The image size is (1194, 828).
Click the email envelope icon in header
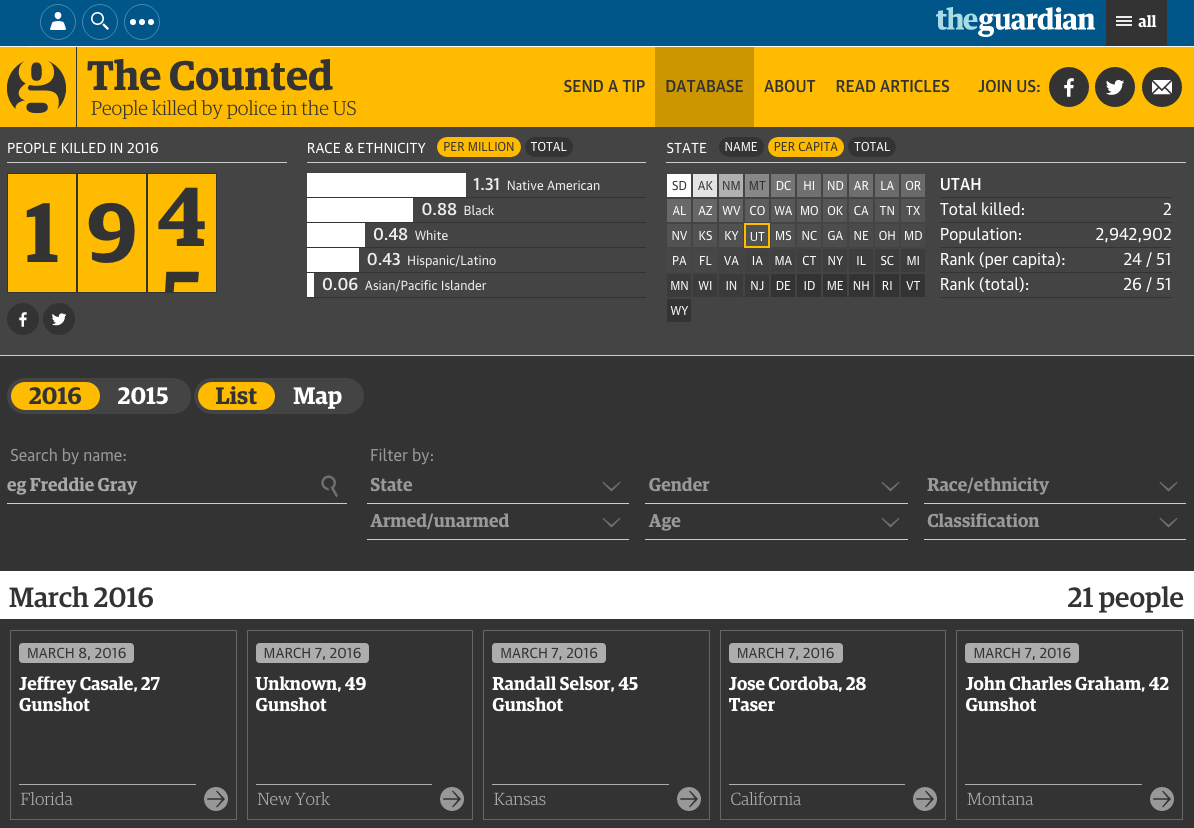click(x=1161, y=87)
